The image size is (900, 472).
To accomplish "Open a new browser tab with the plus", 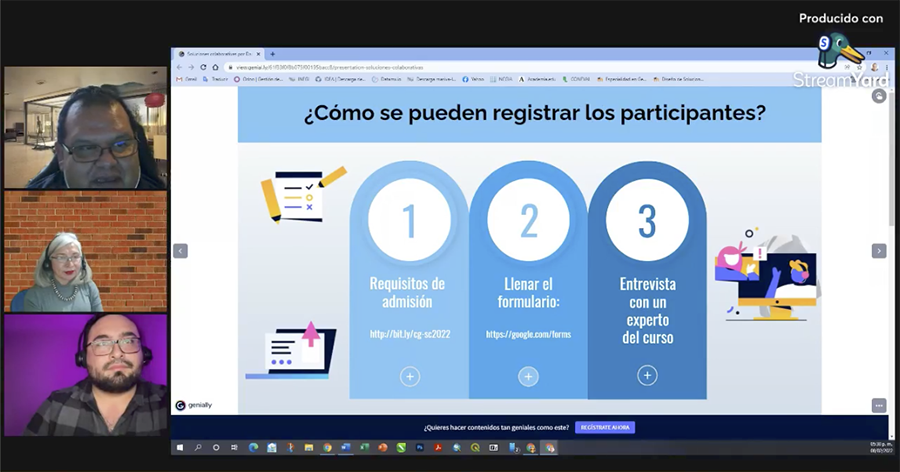I will [x=273, y=54].
